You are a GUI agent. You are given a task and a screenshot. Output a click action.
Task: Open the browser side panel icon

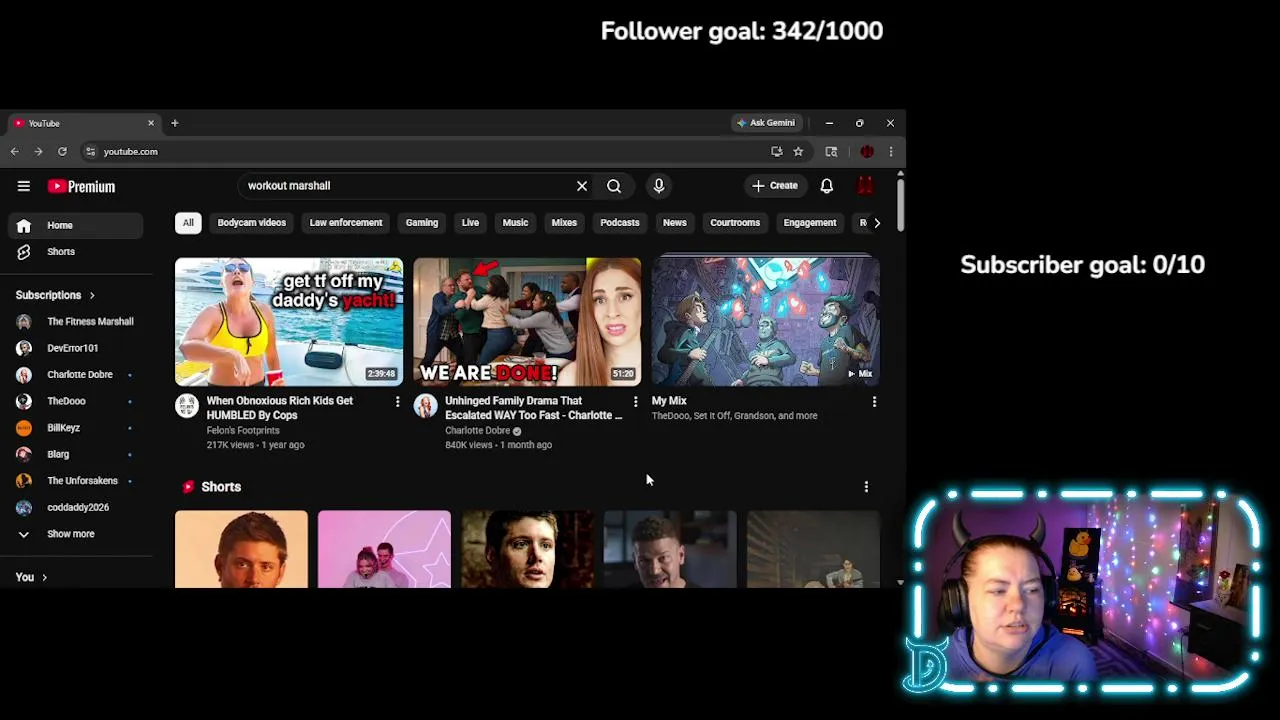pos(831,152)
